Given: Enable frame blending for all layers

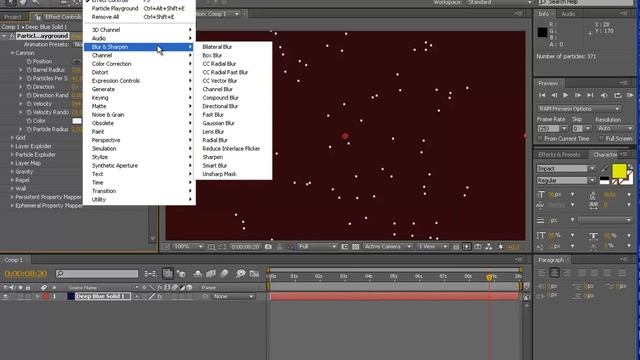Looking at the screenshot, I should [211, 273].
